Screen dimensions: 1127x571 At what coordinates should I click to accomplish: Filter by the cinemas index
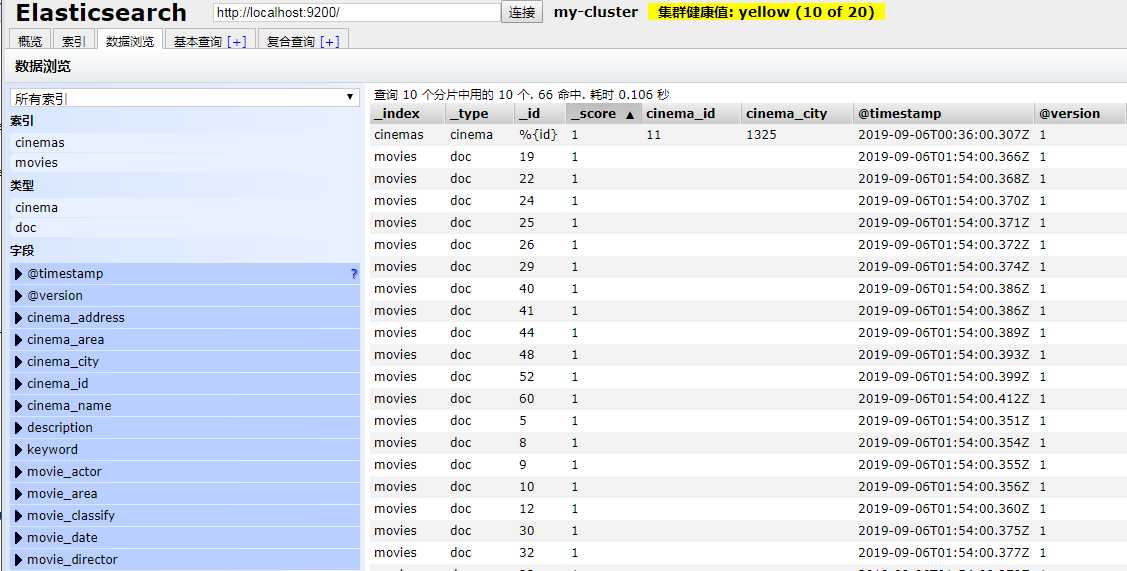click(185, 142)
